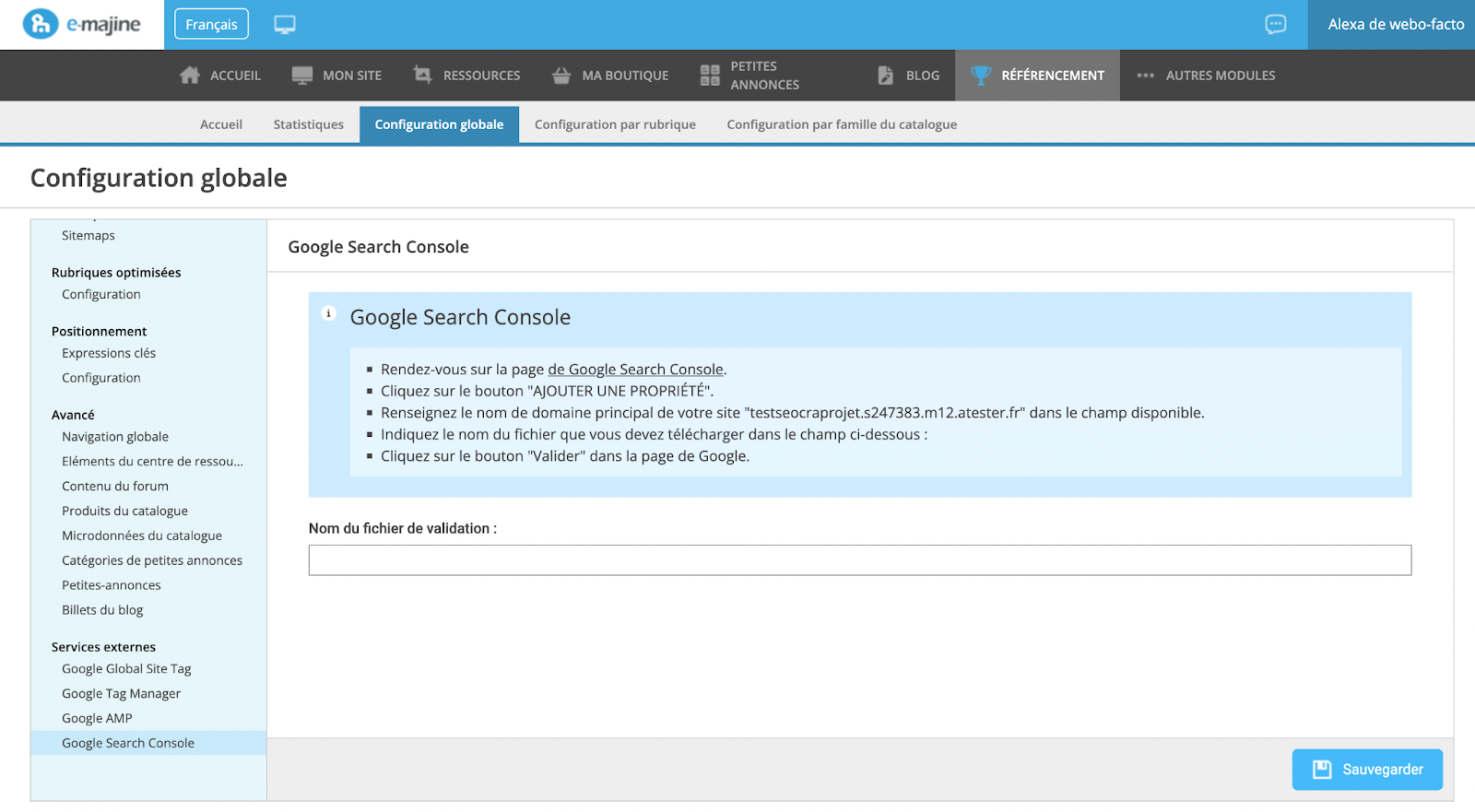Click the Positionnement section heading
Screen dimensions: 1475x812
[99, 333]
